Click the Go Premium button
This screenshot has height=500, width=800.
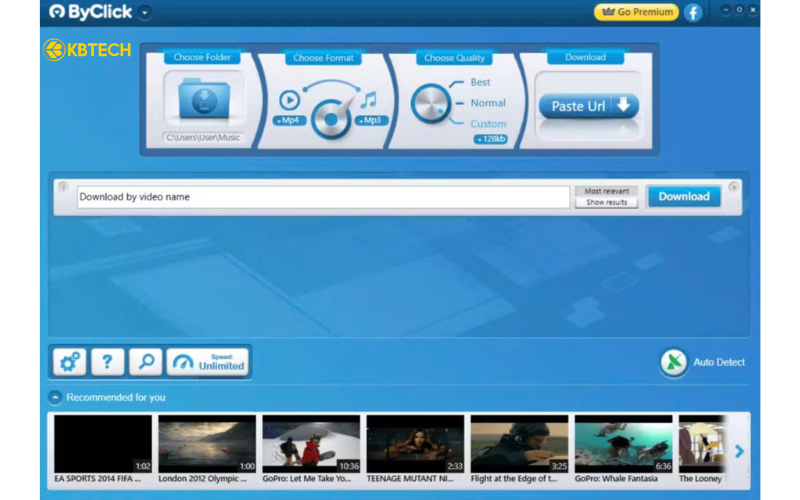[x=635, y=12]
